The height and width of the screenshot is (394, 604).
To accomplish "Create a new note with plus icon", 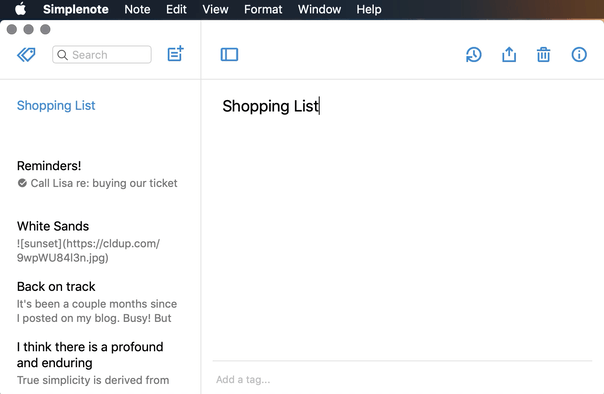I will [175, 54].
